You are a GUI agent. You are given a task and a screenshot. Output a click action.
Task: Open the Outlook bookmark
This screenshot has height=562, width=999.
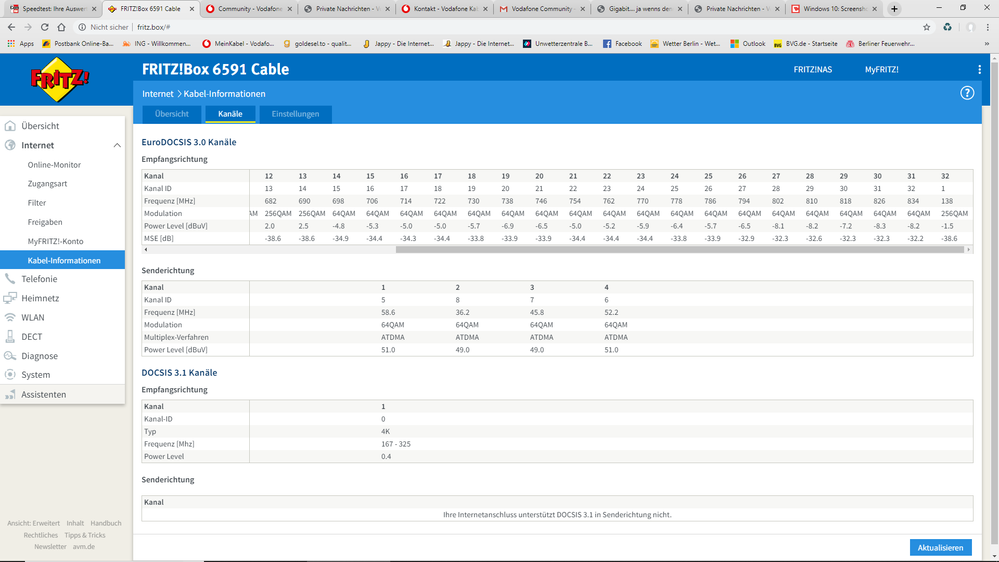point(747,44)
